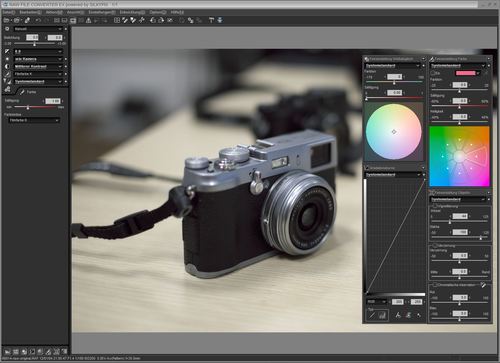Open Systemstandard dropdown in Feinabstimmung Farbe panel
500x363 pixels.
[x=457, y=66]
